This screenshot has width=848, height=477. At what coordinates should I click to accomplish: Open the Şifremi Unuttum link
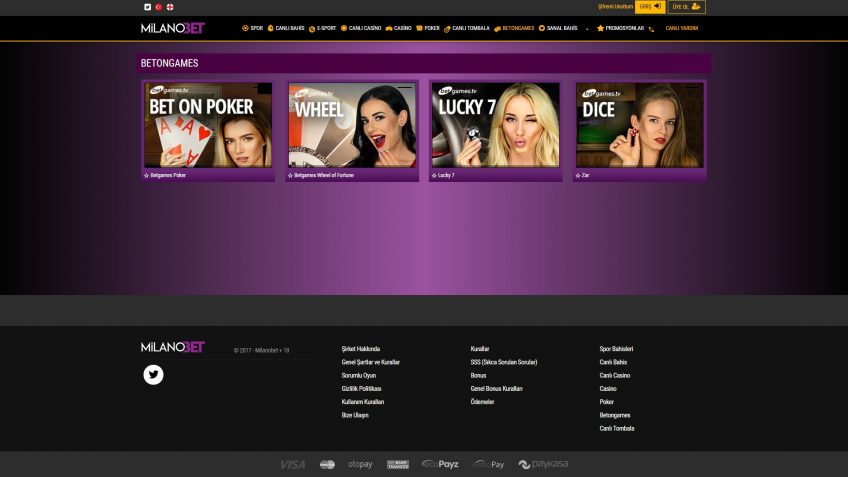[614, 7]
